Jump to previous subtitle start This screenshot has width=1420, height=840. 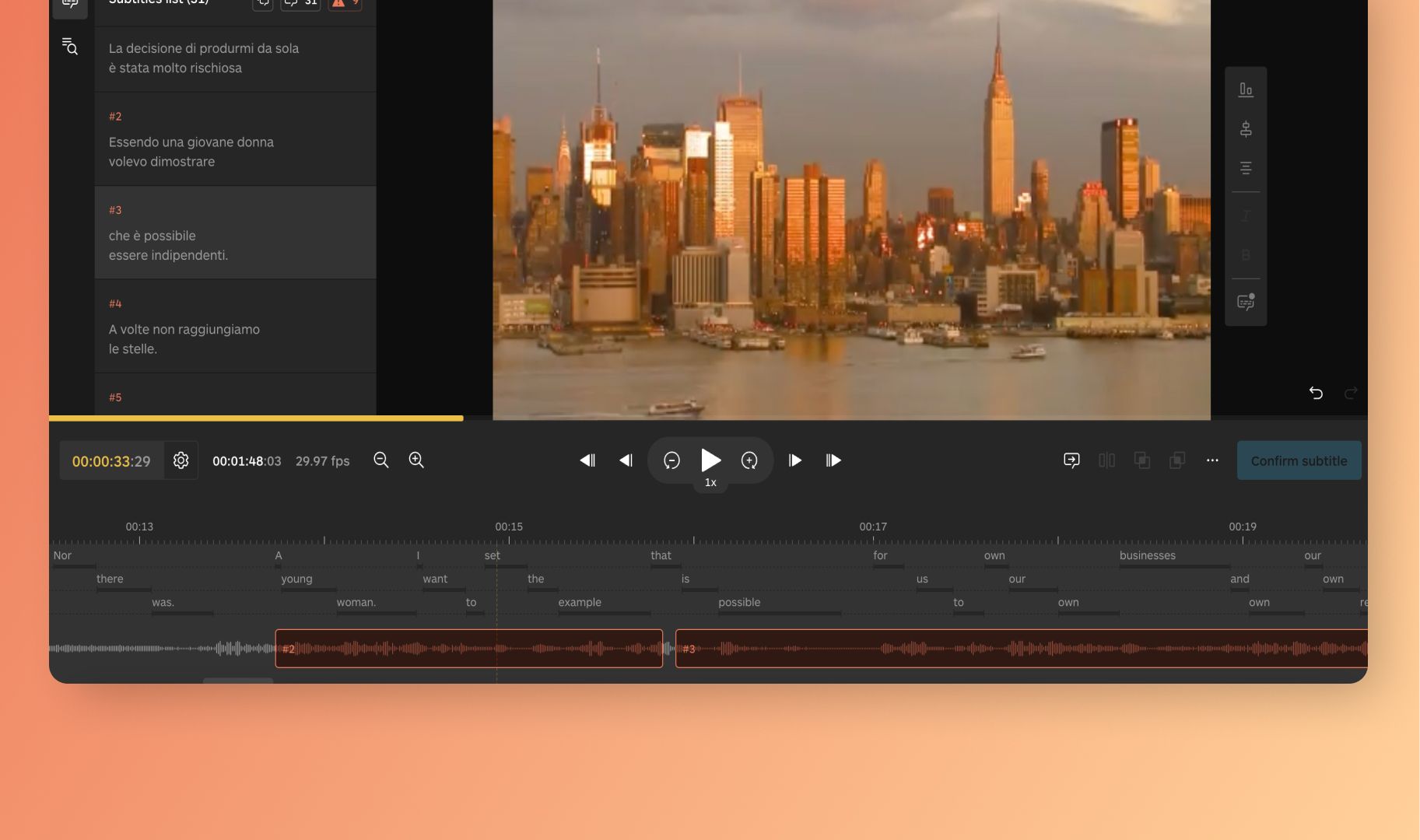point(587,460)
